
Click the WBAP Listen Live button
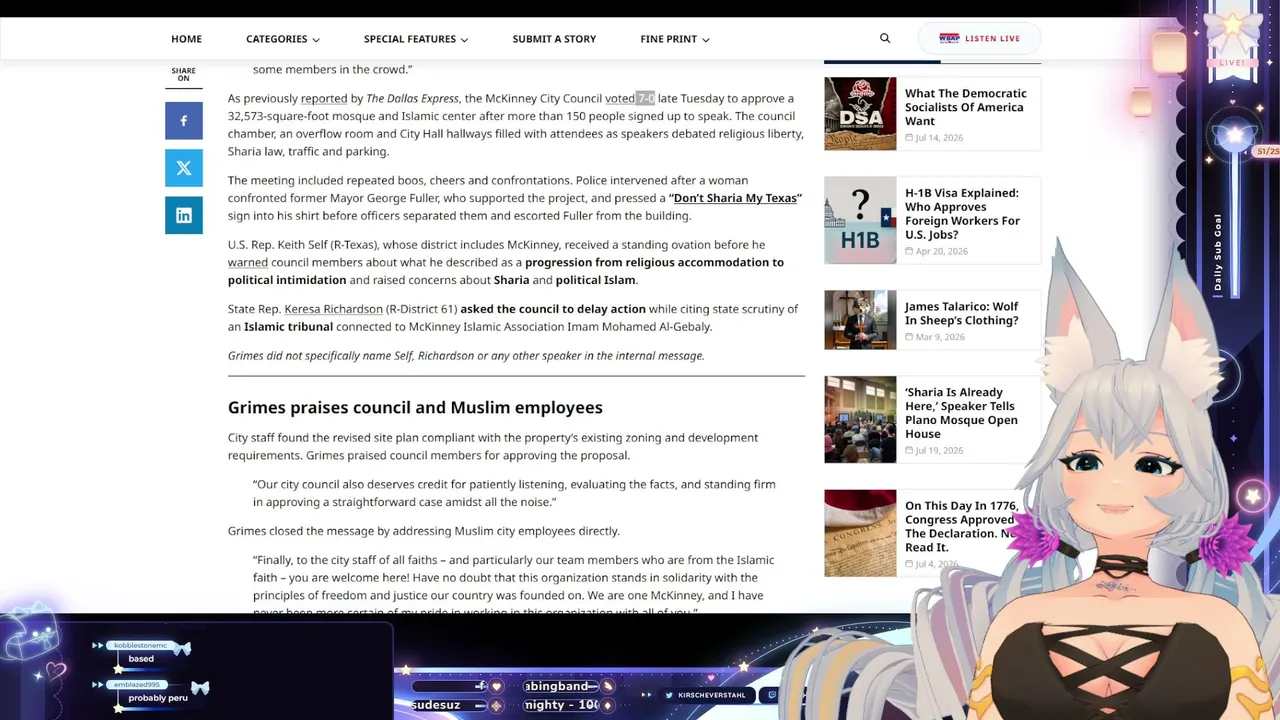click(979, 38)
